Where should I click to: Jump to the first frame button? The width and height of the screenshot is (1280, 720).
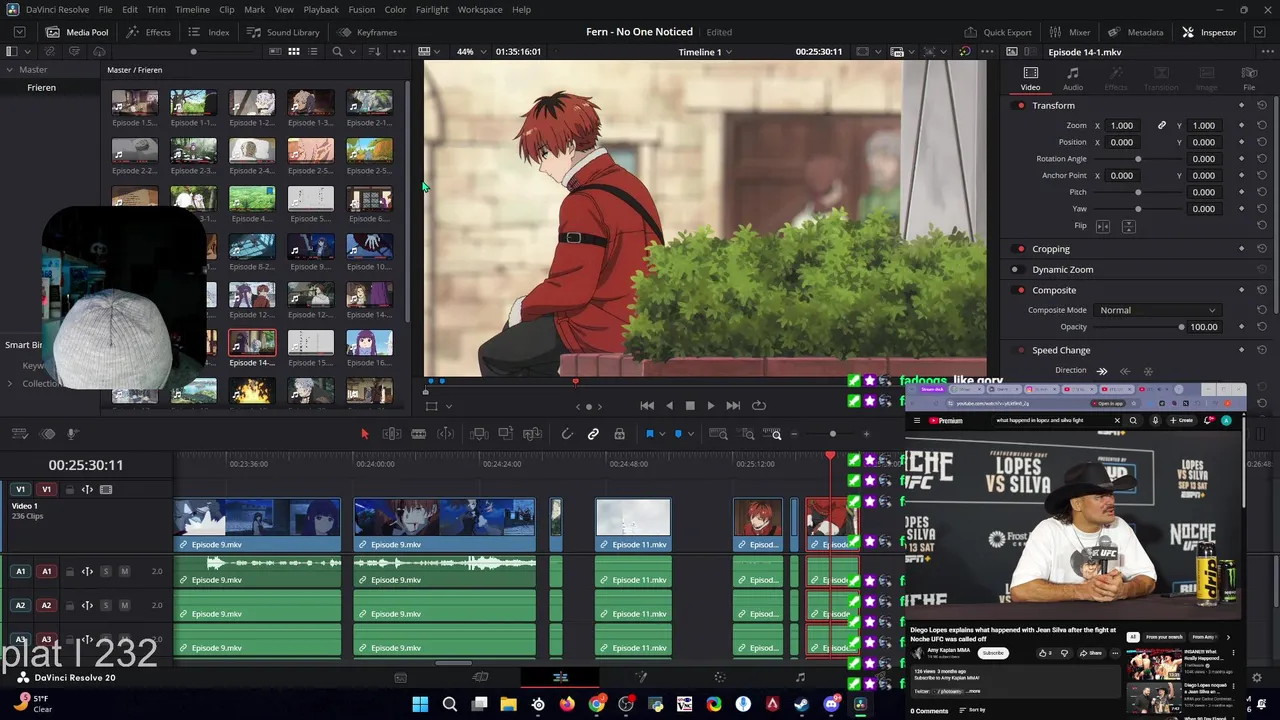pyautogui.click(x=647, y=405)
